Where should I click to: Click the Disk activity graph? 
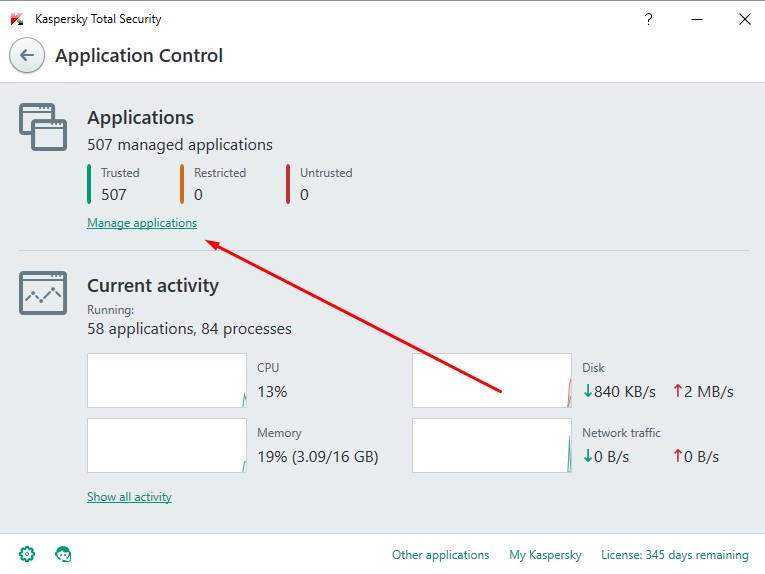[492, 380]
